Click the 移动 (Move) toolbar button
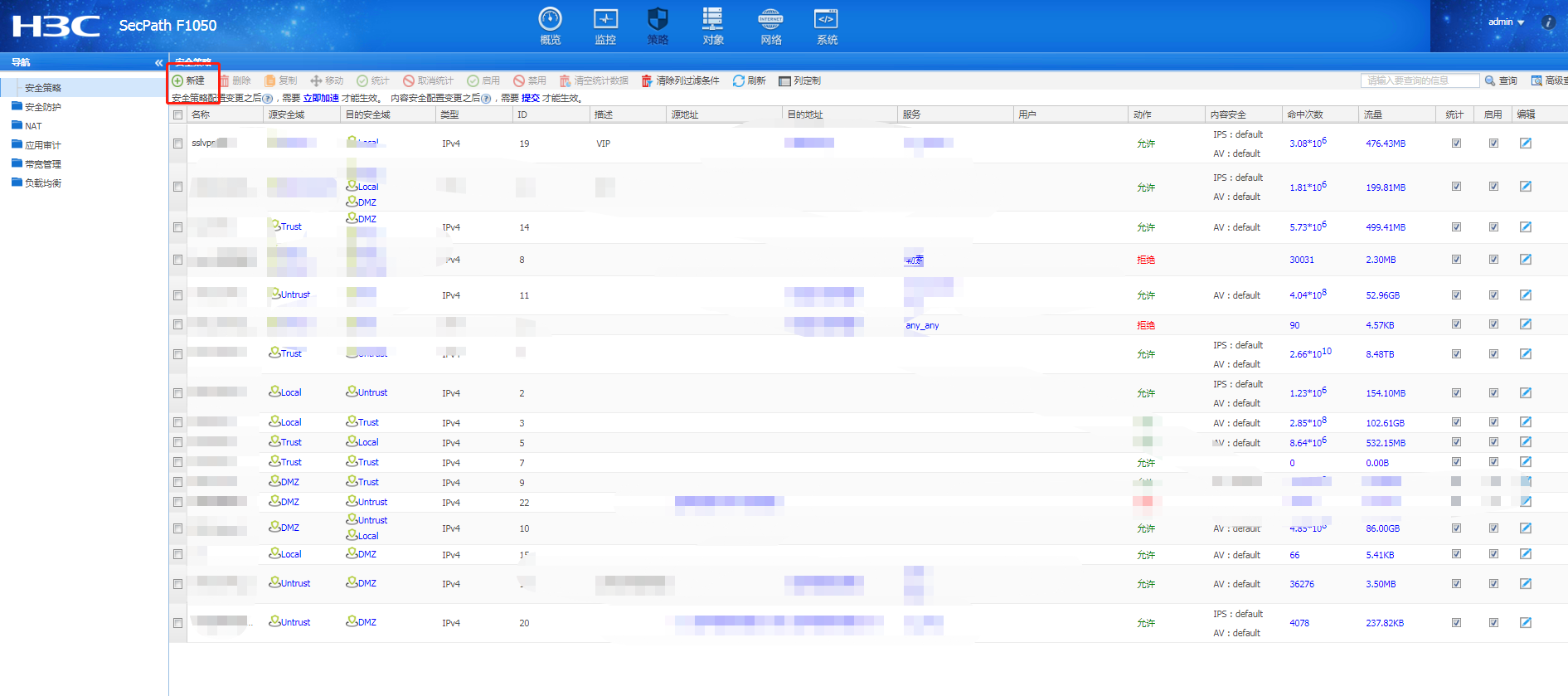The image size is (1568, 696). (x=327, y=80)
